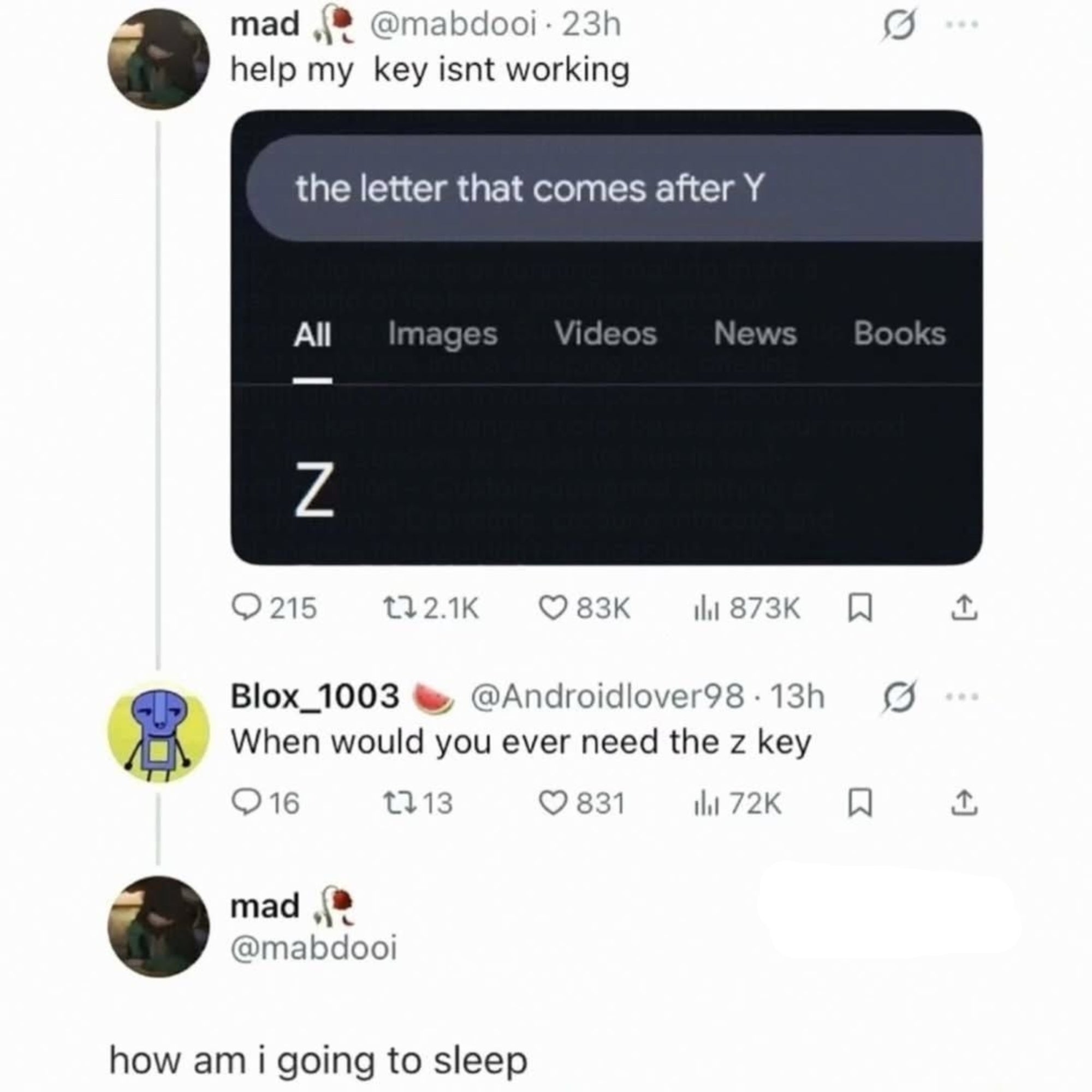Retweet the post with 2.1K reposts
1092x1092 pixels.
[431, 609]
